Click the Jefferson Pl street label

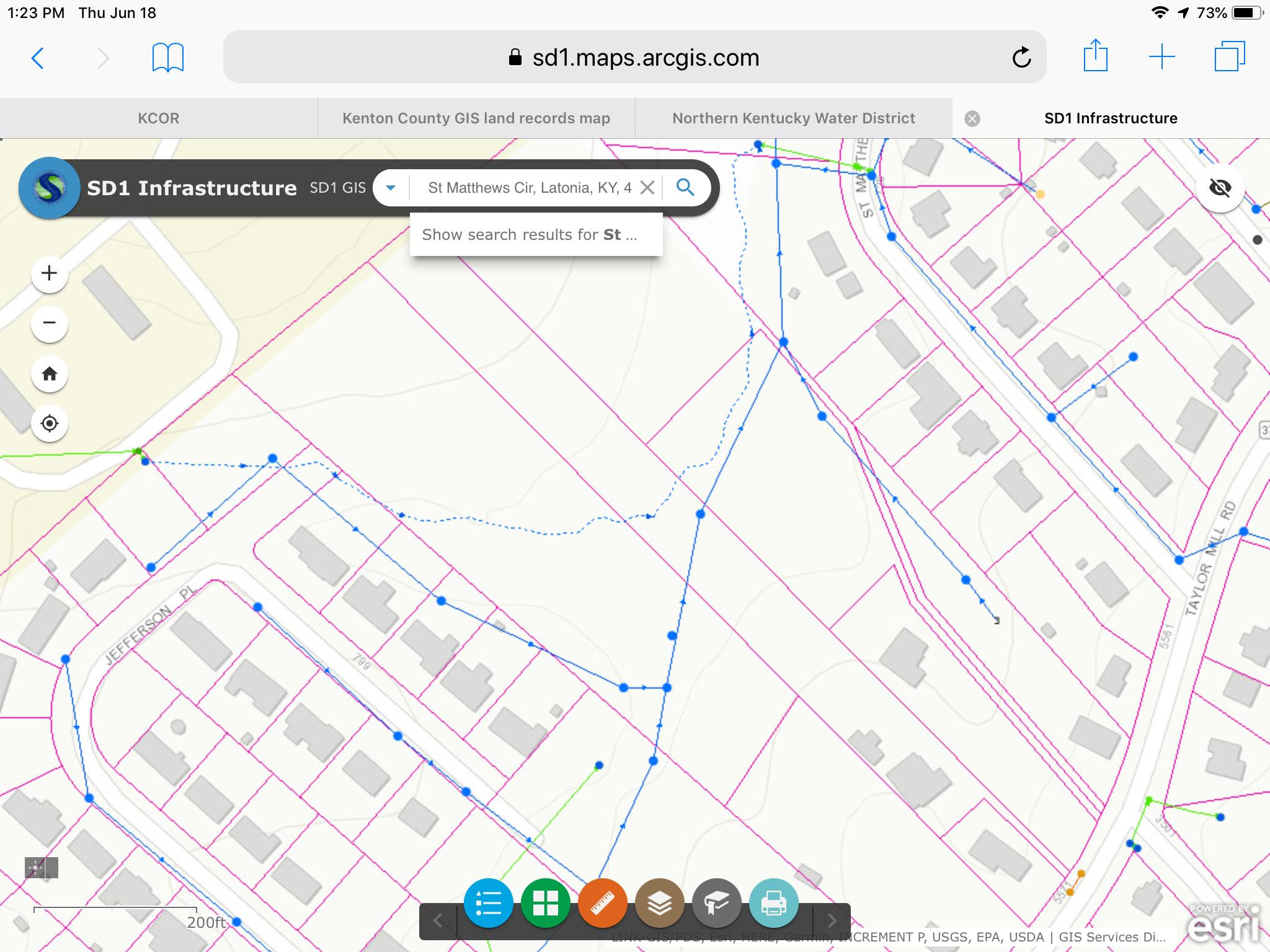click(150, 625)
